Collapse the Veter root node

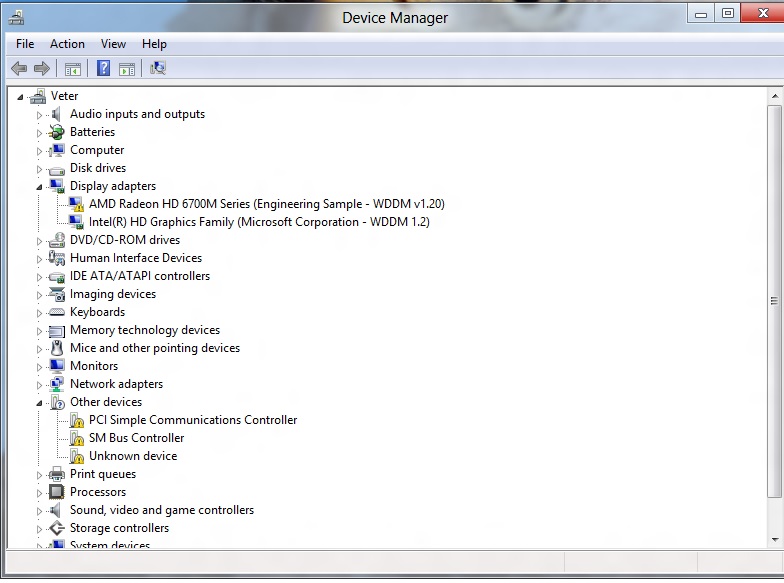(x=20, y=96)
